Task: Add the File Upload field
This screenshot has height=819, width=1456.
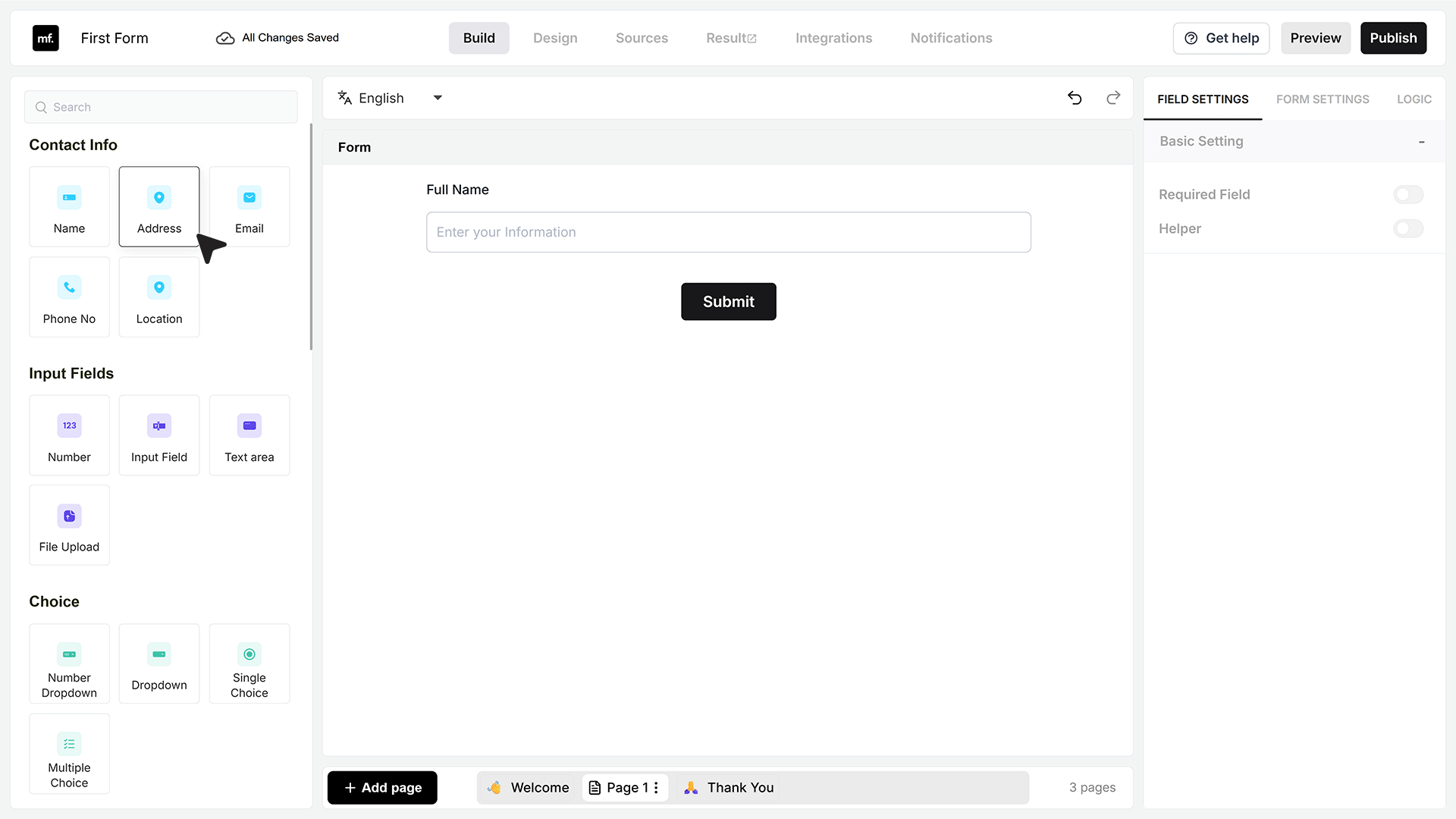Action: tap(69, 525)
